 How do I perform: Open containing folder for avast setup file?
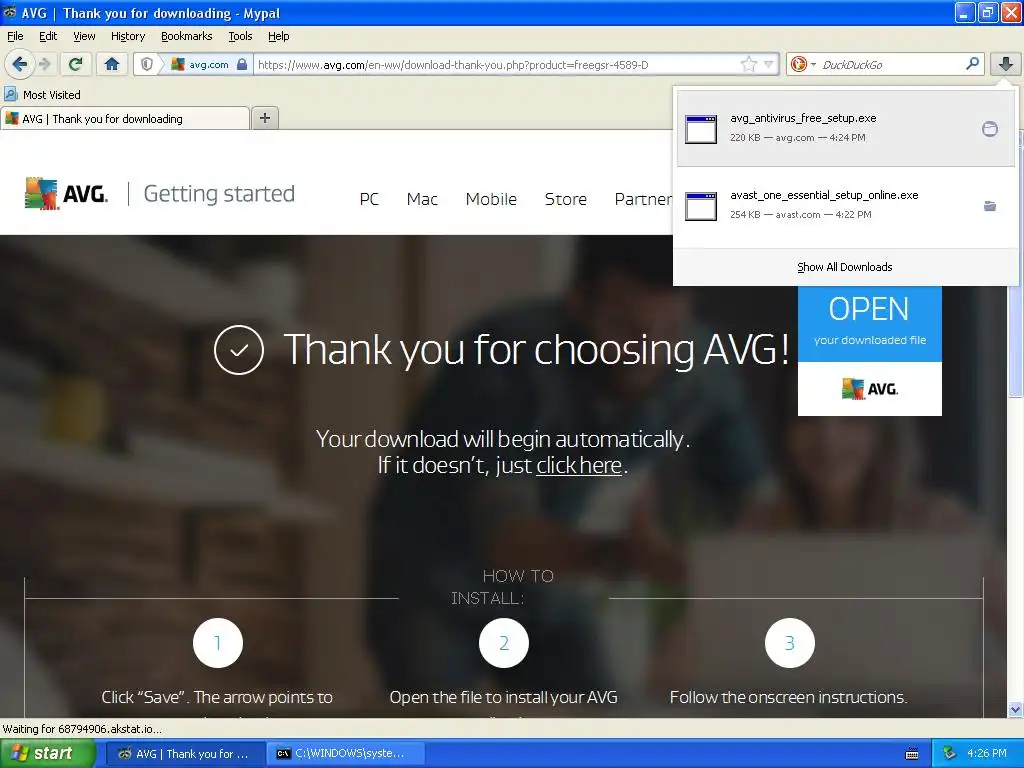[990, 206]
